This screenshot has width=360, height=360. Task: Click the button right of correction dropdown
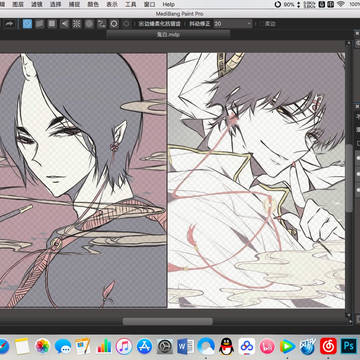pos(270,24)
